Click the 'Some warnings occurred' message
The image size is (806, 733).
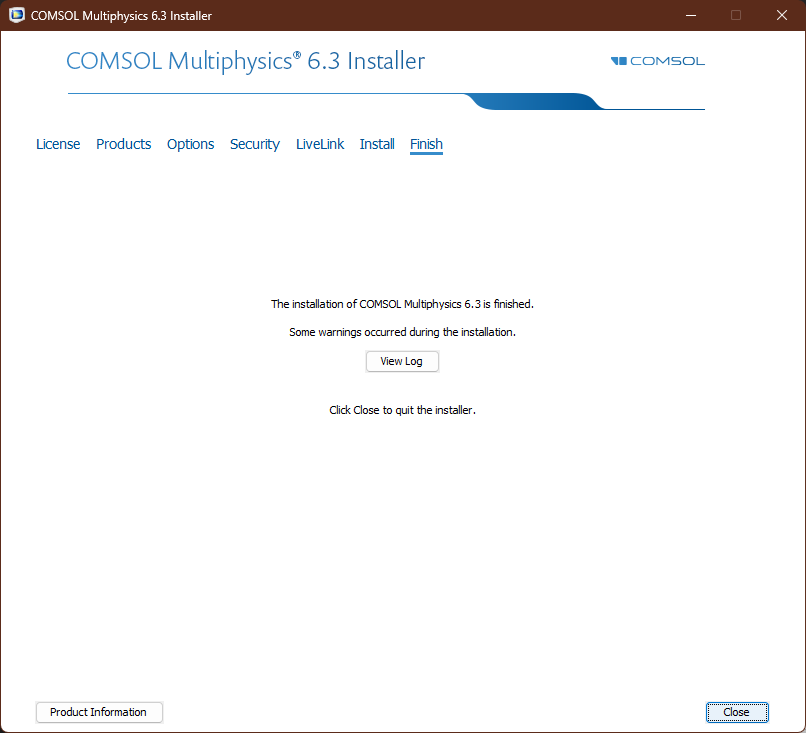point(402,332)
